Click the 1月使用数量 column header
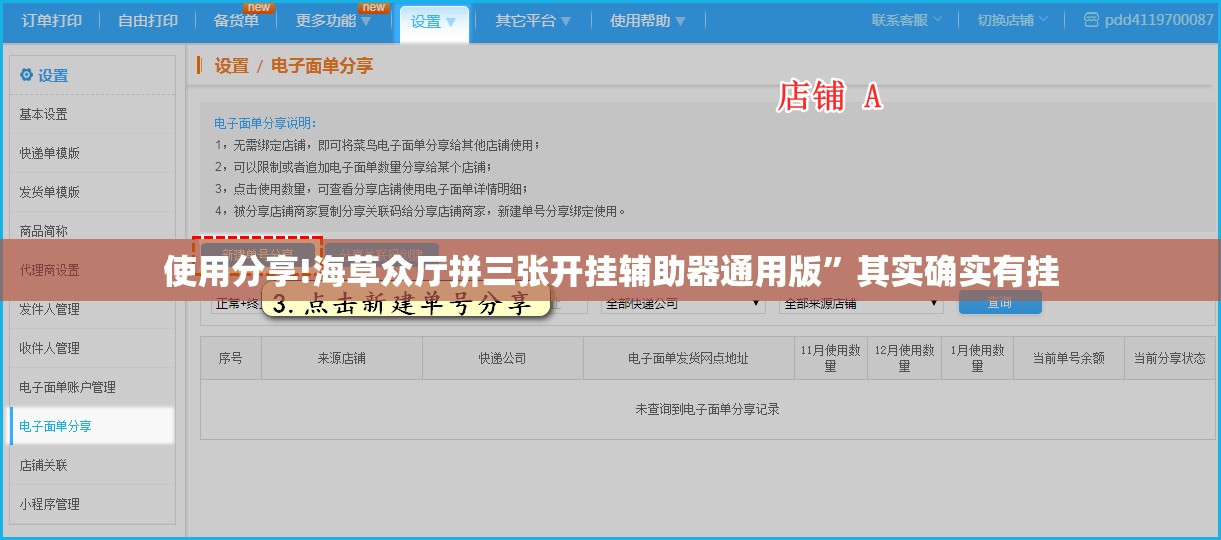The width and height of the screenshot is (1221, 540). click(x=977, y=358)
